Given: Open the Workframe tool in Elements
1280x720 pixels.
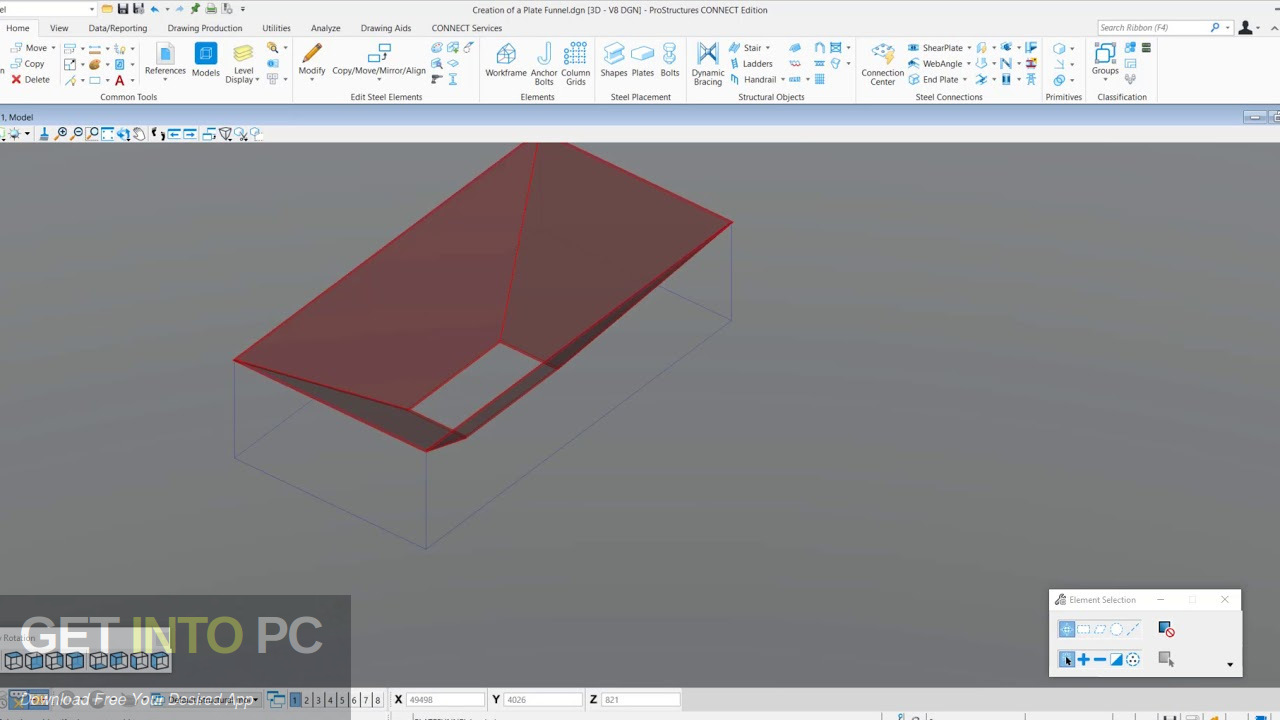Looking at the screenshot, I should click(505, 60).
